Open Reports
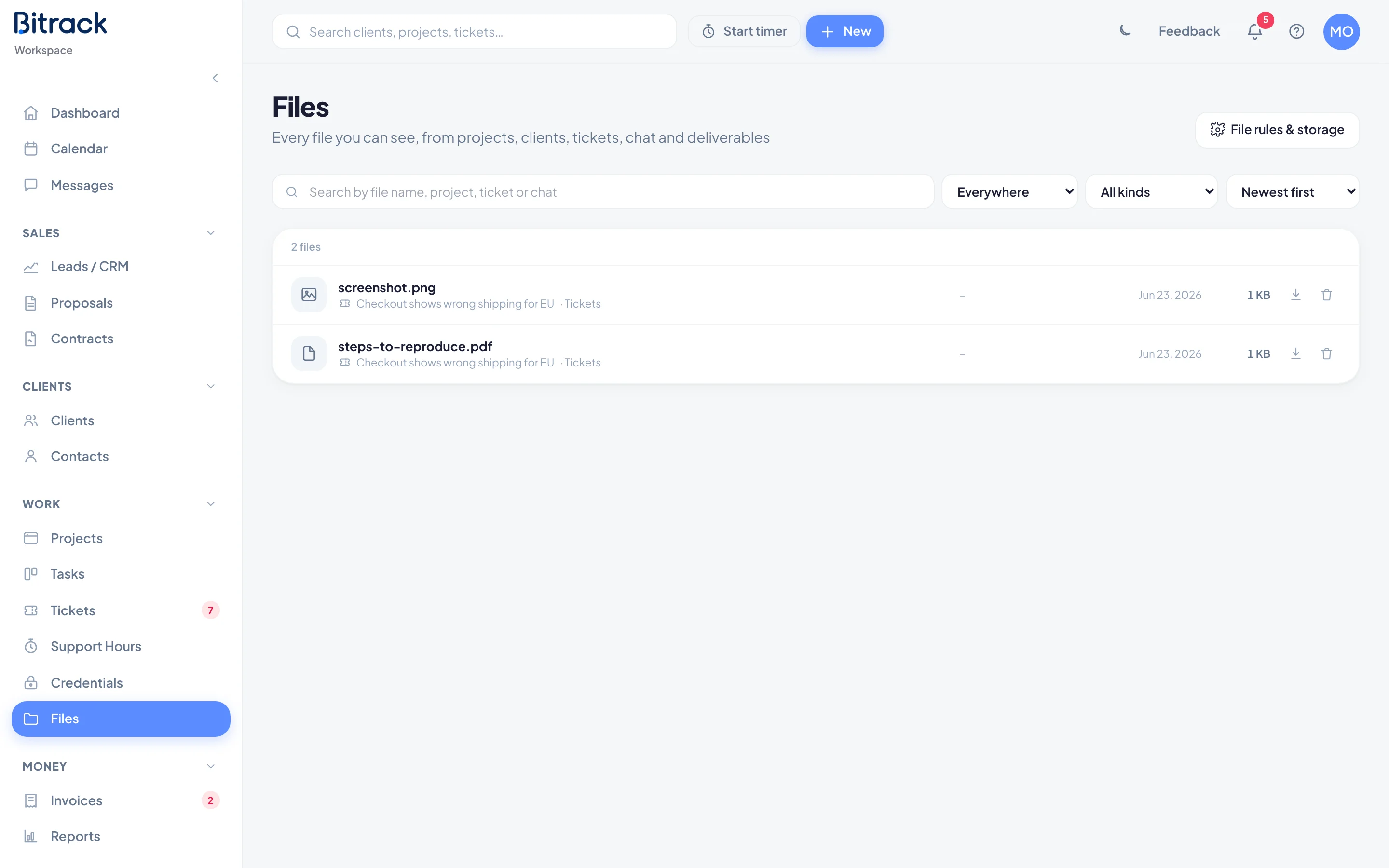Screen dimensions: 1389x868 [x=121, y=837]
